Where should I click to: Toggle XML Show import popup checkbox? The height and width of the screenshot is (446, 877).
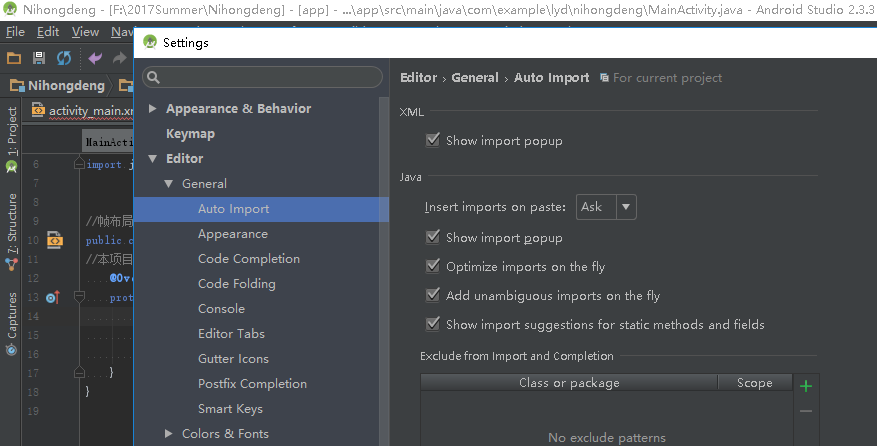tap(433, 140)
